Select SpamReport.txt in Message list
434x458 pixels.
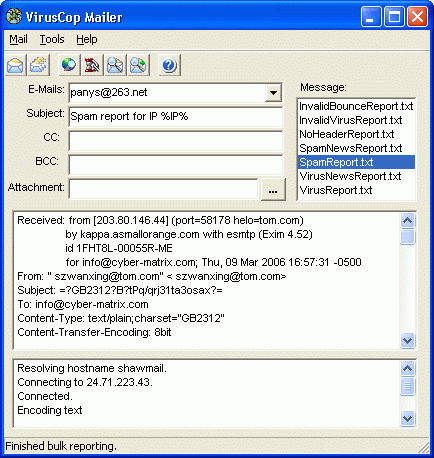pyautogui.click(x=356, y=162)
